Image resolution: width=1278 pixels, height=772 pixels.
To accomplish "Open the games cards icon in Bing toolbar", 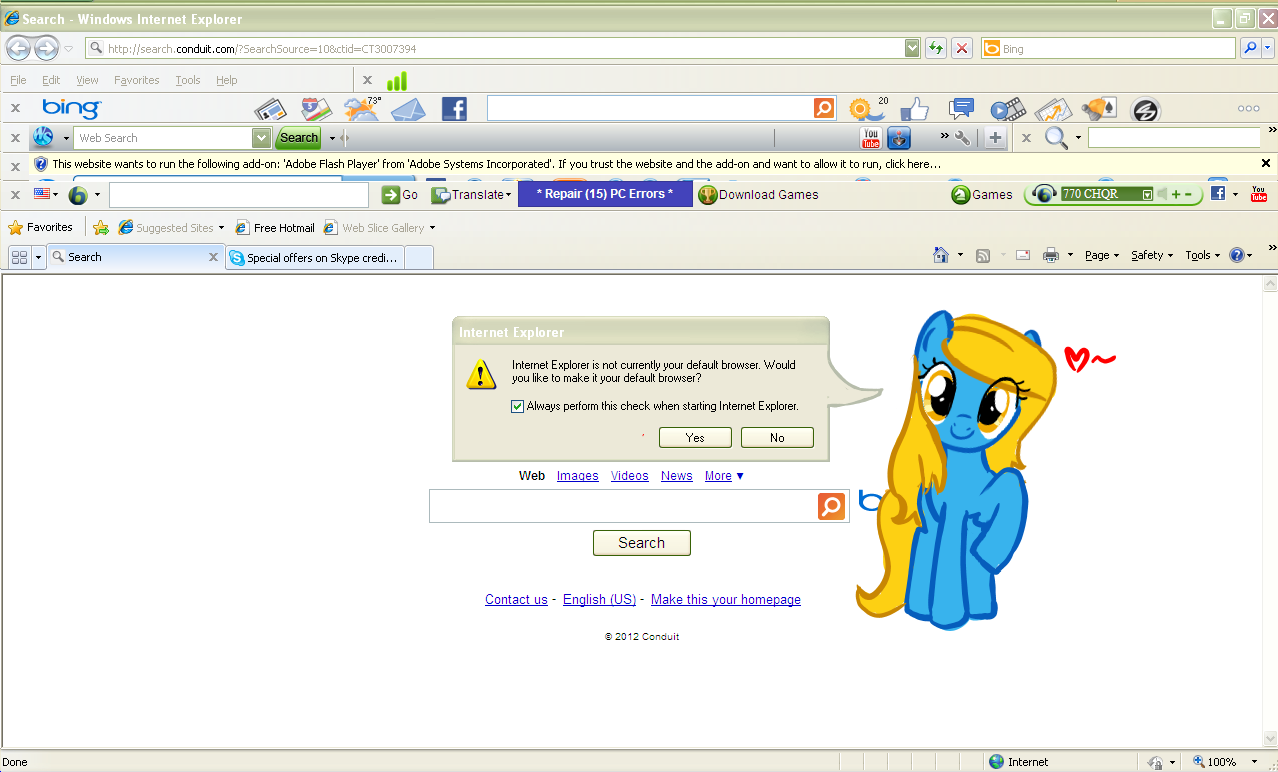I will (1099, 109).
